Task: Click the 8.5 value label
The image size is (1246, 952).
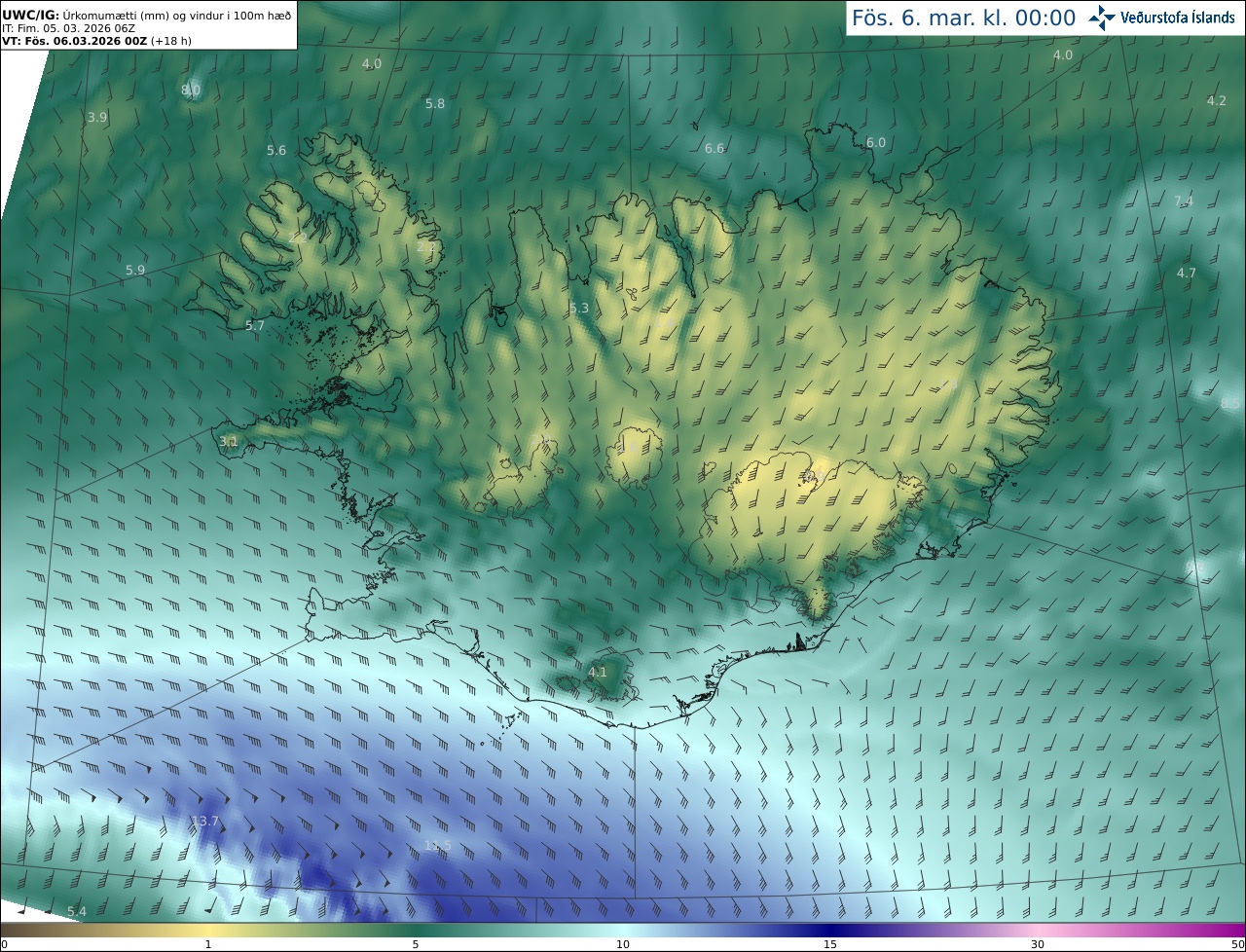Action: coord(1230,402)
